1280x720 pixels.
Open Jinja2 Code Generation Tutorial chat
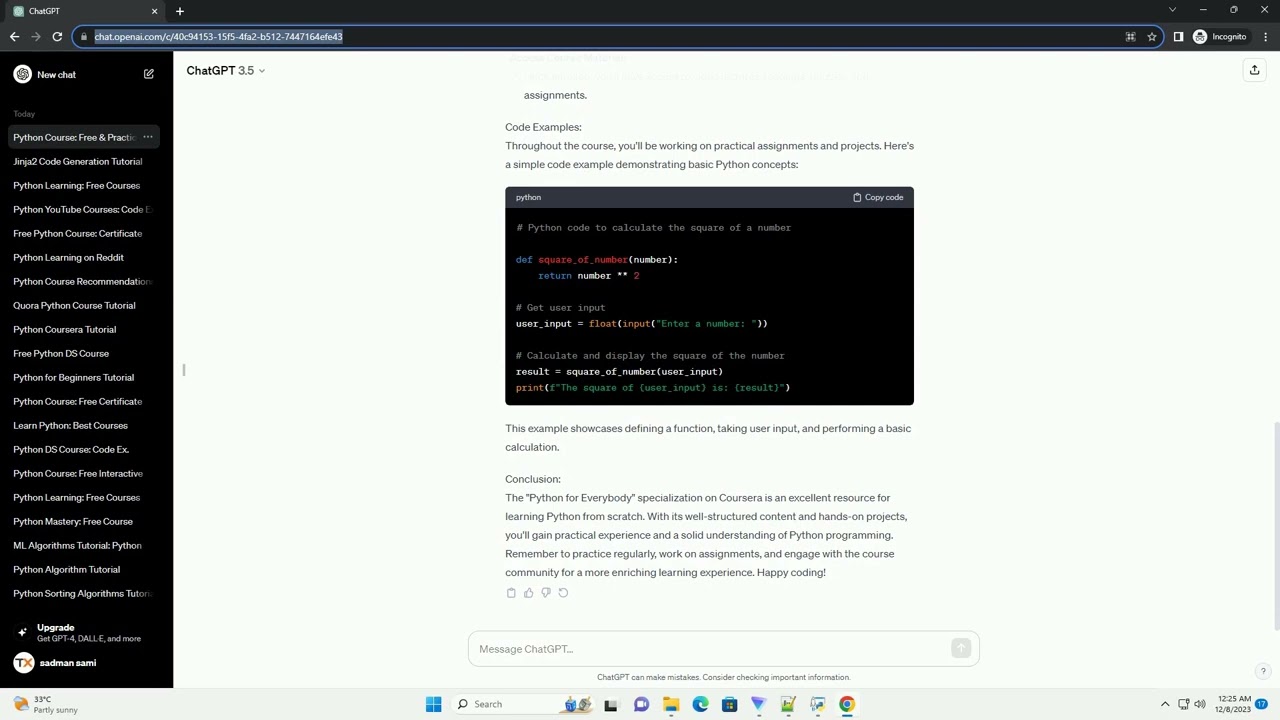coord(84,161)
